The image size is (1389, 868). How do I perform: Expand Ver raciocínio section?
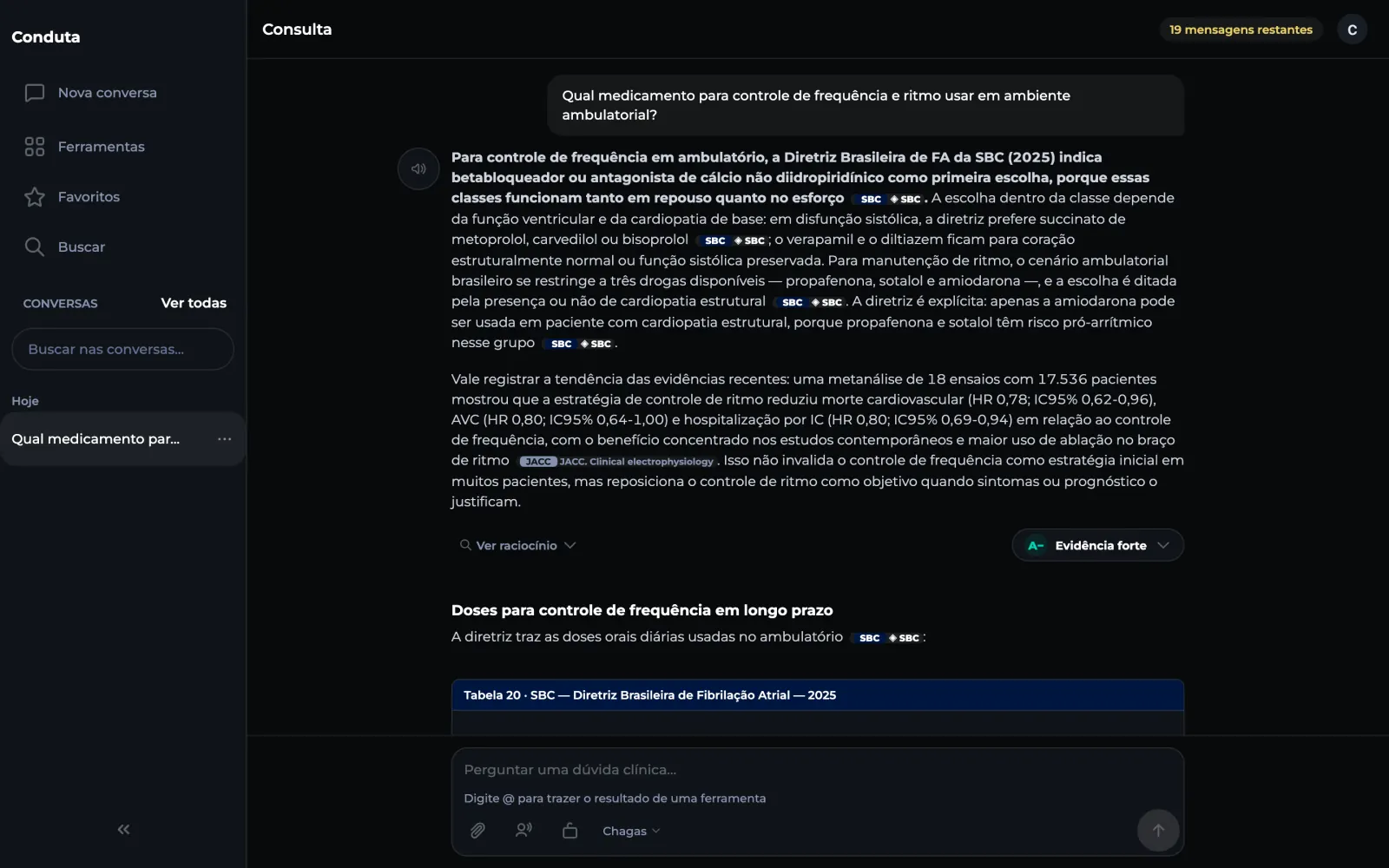pos(517,545)
